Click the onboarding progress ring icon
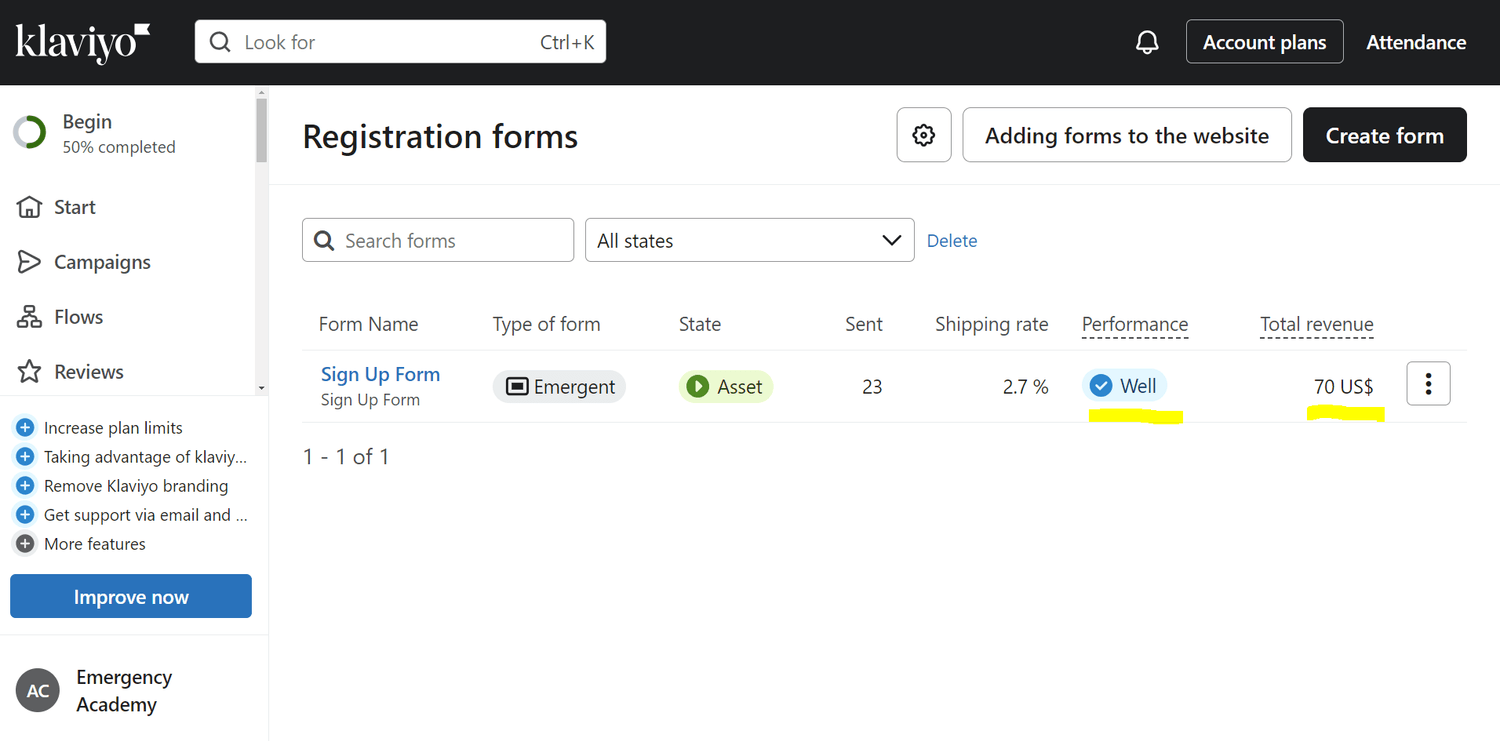The height and width of the screenshot is (741, 1500). click(30, 133)
